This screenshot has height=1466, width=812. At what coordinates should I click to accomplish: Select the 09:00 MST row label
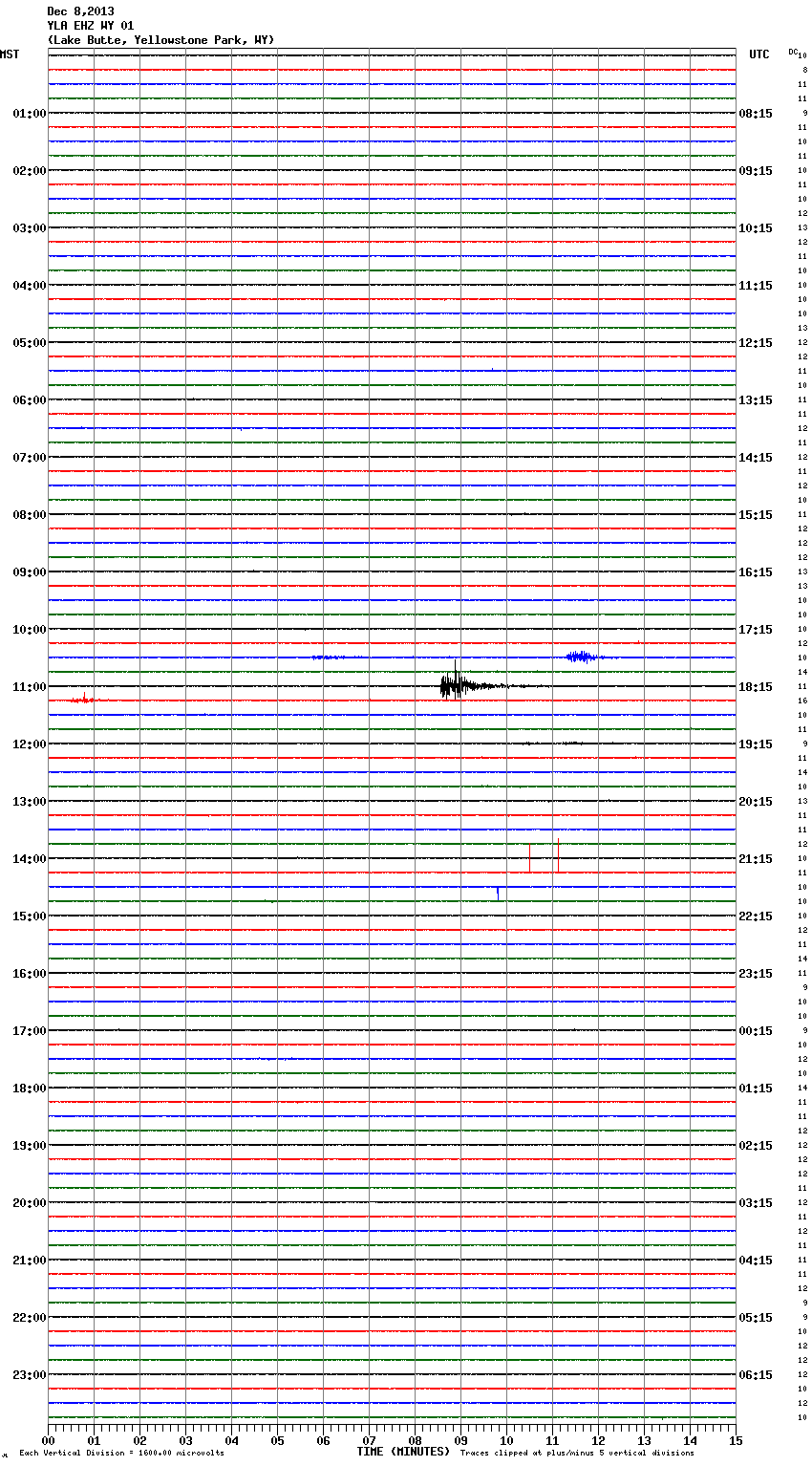[x=29, y=572]
